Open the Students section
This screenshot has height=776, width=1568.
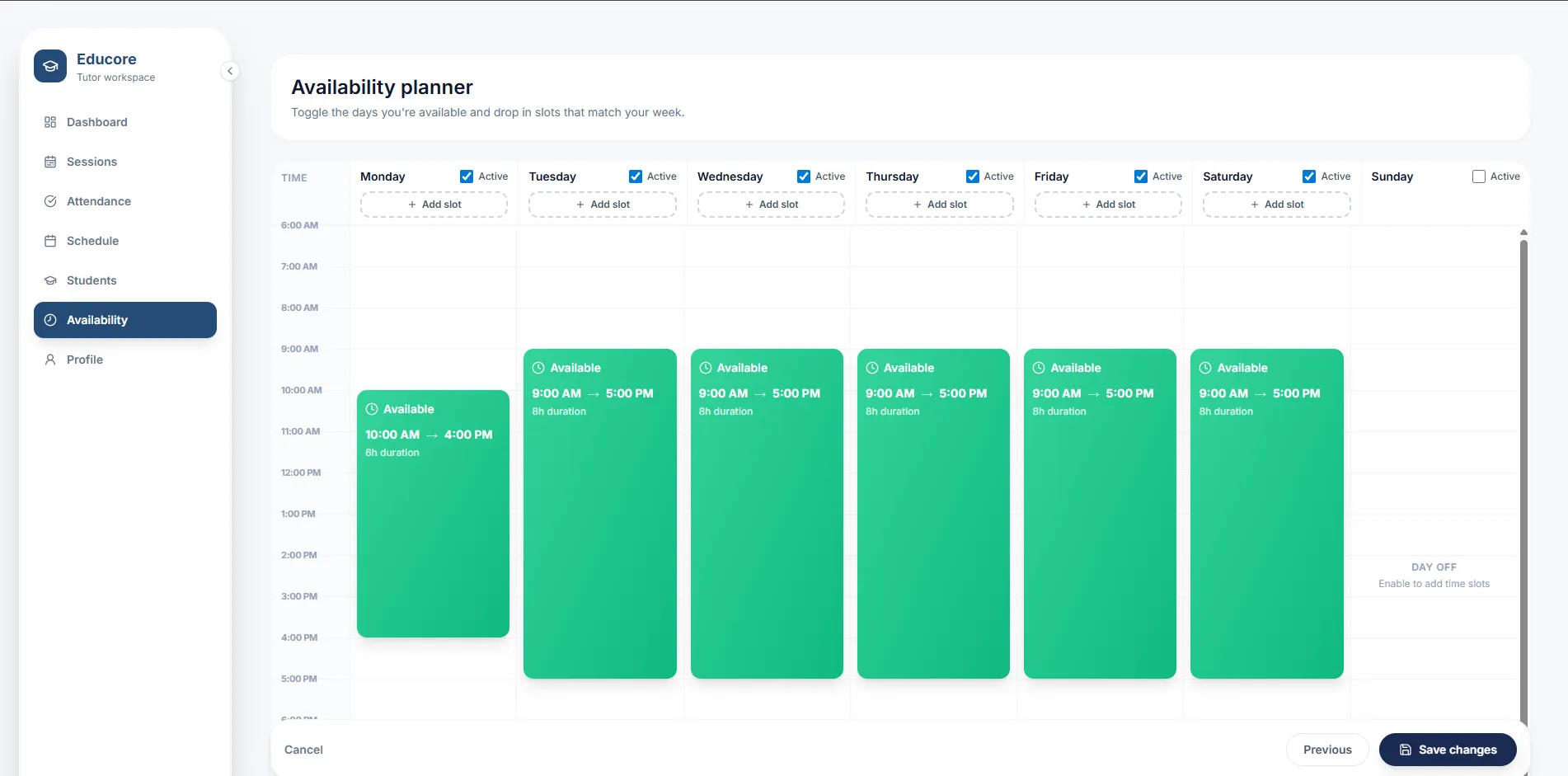125,280
